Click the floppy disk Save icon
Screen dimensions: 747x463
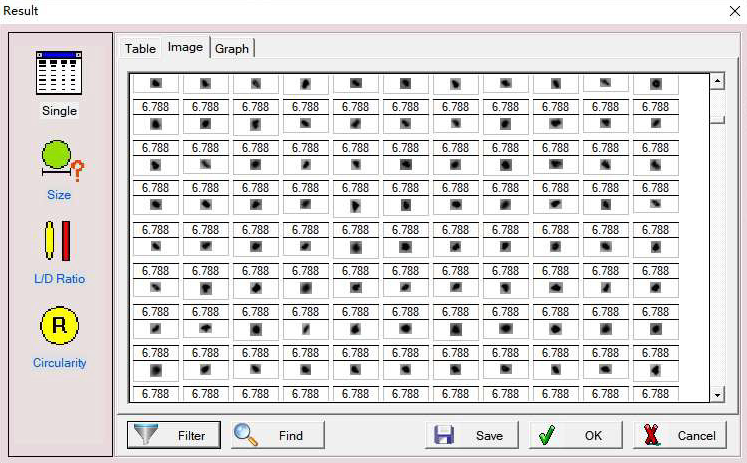(444, 435)
